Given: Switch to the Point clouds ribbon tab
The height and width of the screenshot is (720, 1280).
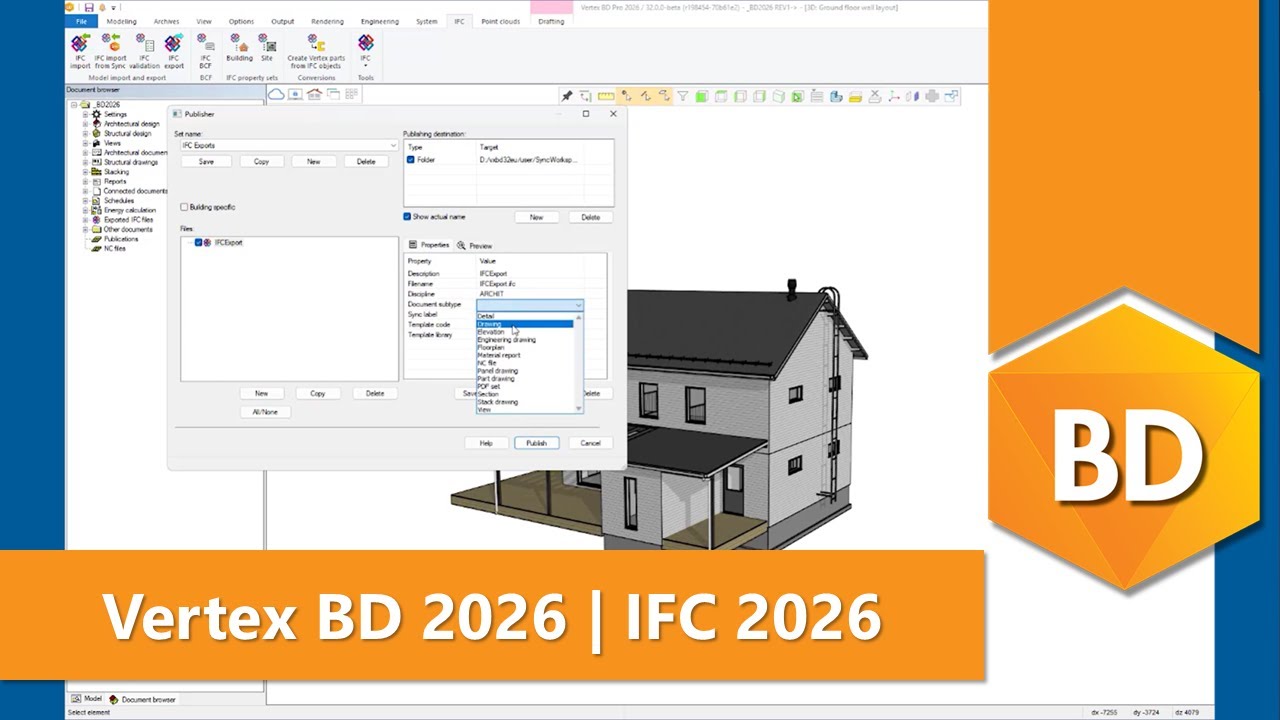Looking at the screenshot, I should [x=500, y=21].
